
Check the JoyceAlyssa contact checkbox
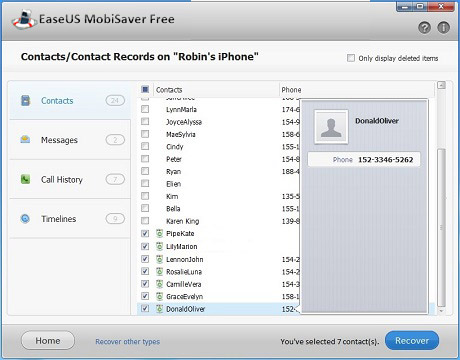pos(145,121)
